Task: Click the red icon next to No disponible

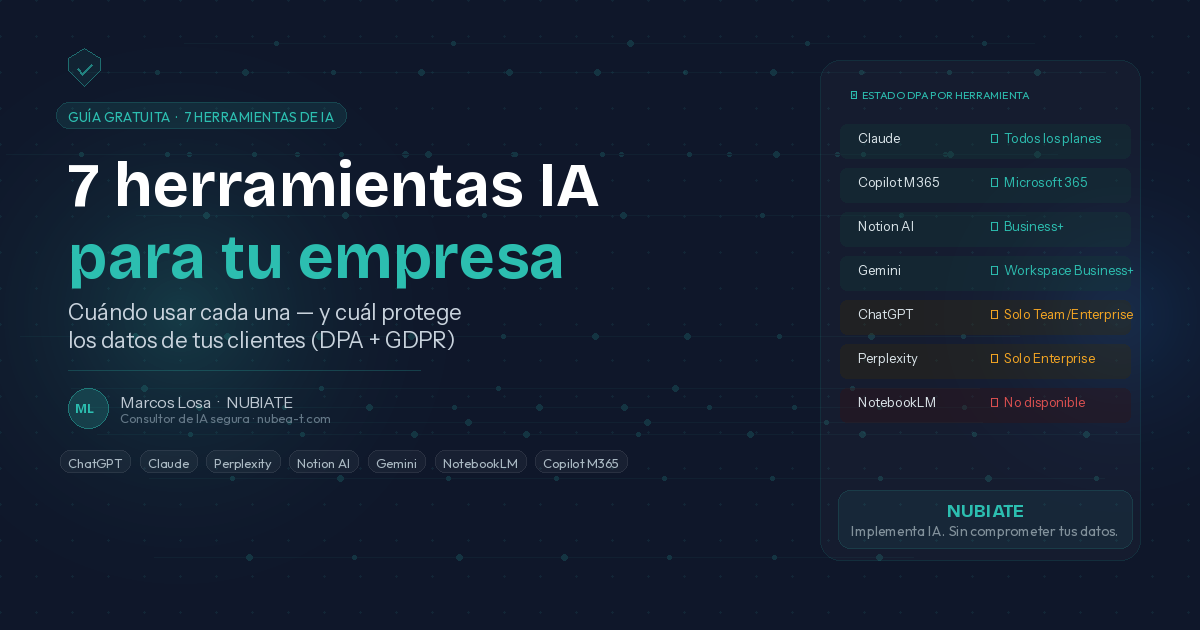Action: click(993, 403)
